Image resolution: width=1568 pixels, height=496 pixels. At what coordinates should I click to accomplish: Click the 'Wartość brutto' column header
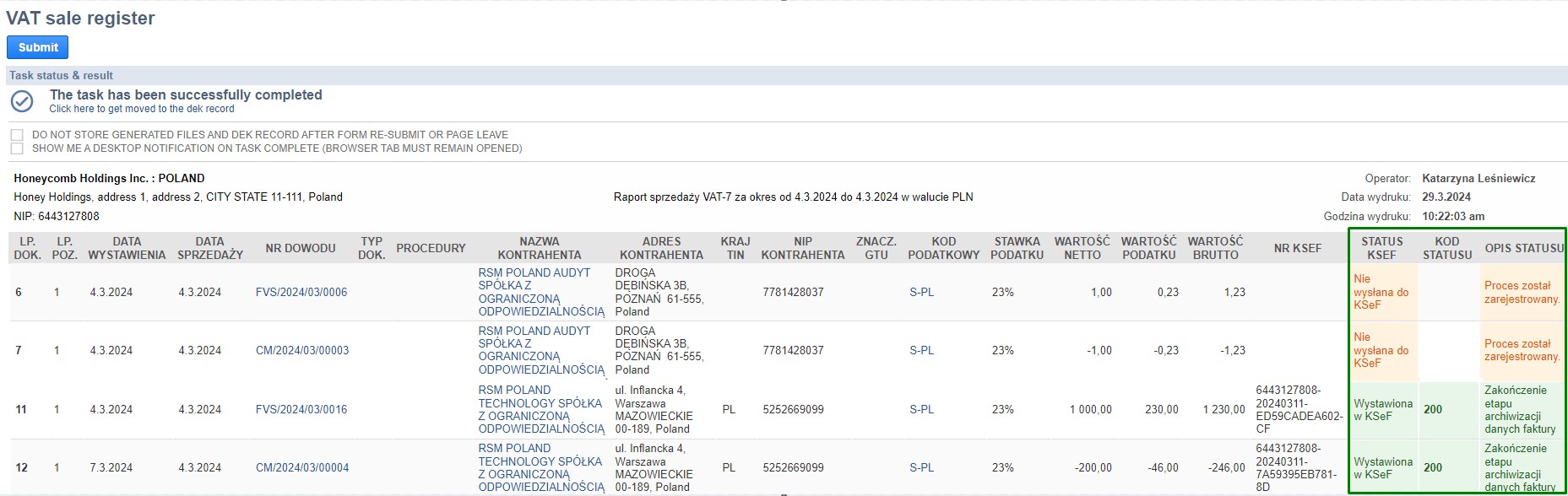coord(1215,248)
